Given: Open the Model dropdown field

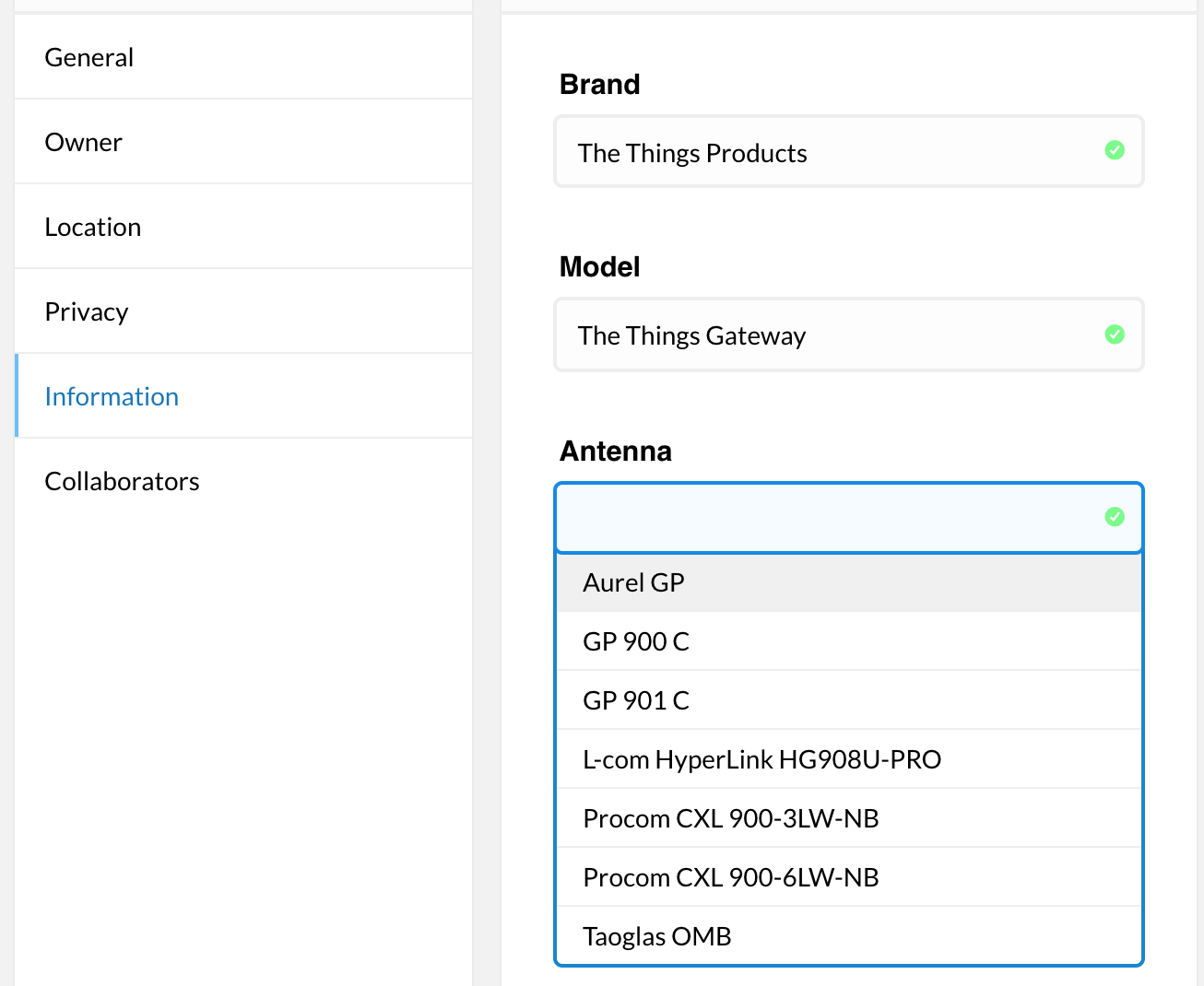Looking at the screenshot, I should [849, 335].
